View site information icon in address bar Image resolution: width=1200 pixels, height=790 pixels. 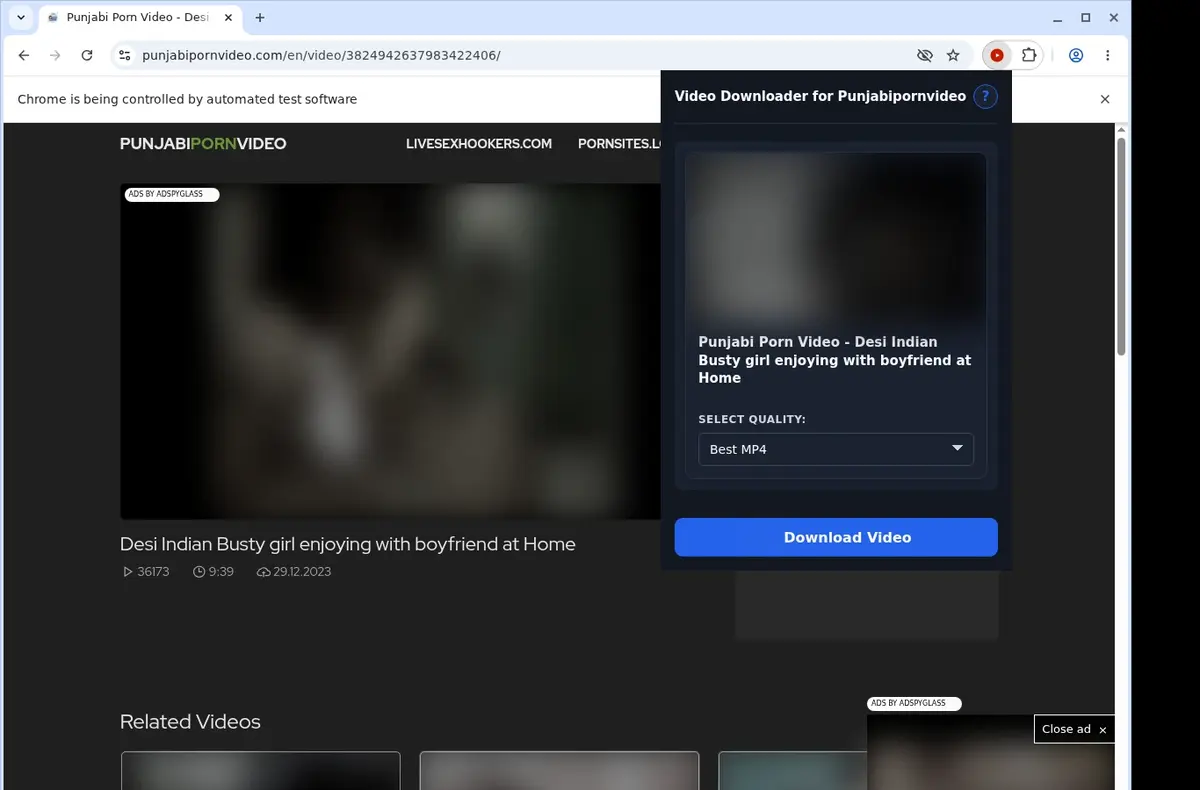pos(124,56)
